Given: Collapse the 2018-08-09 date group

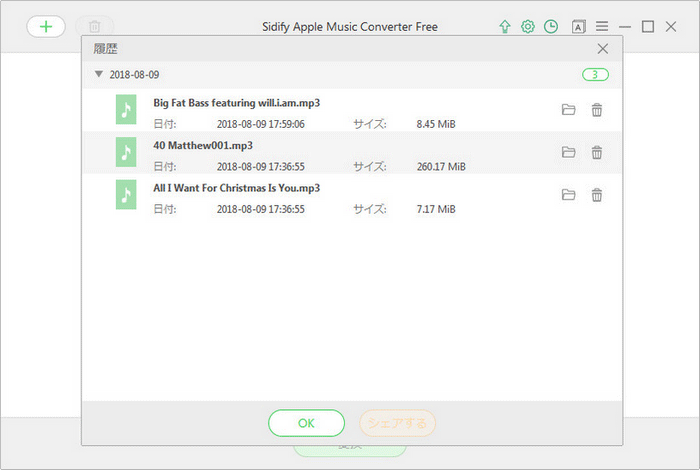Looking at the screenshot, I should point(99,74).
